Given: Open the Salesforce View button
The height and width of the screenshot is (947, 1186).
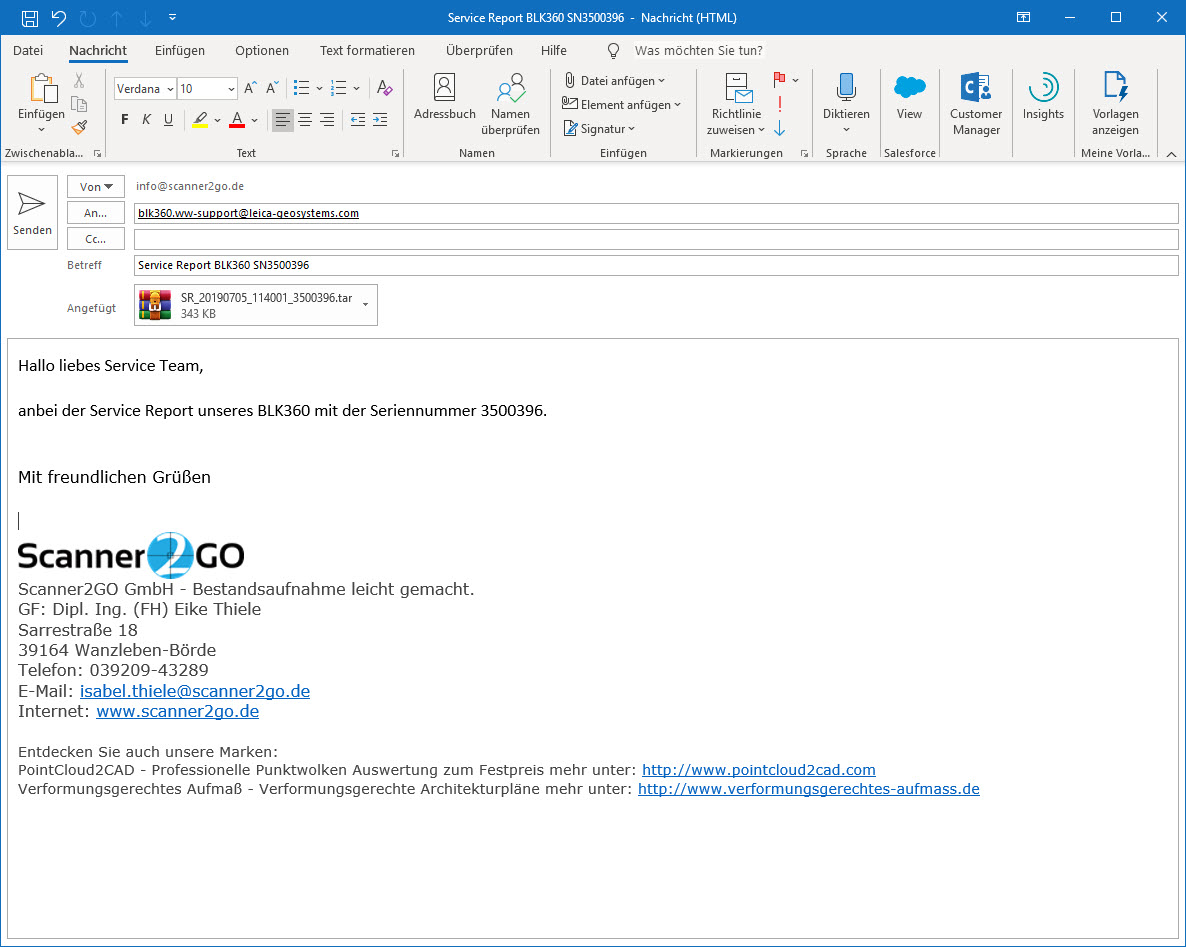Looking at the screenshot, I should [x=909, y=97].
